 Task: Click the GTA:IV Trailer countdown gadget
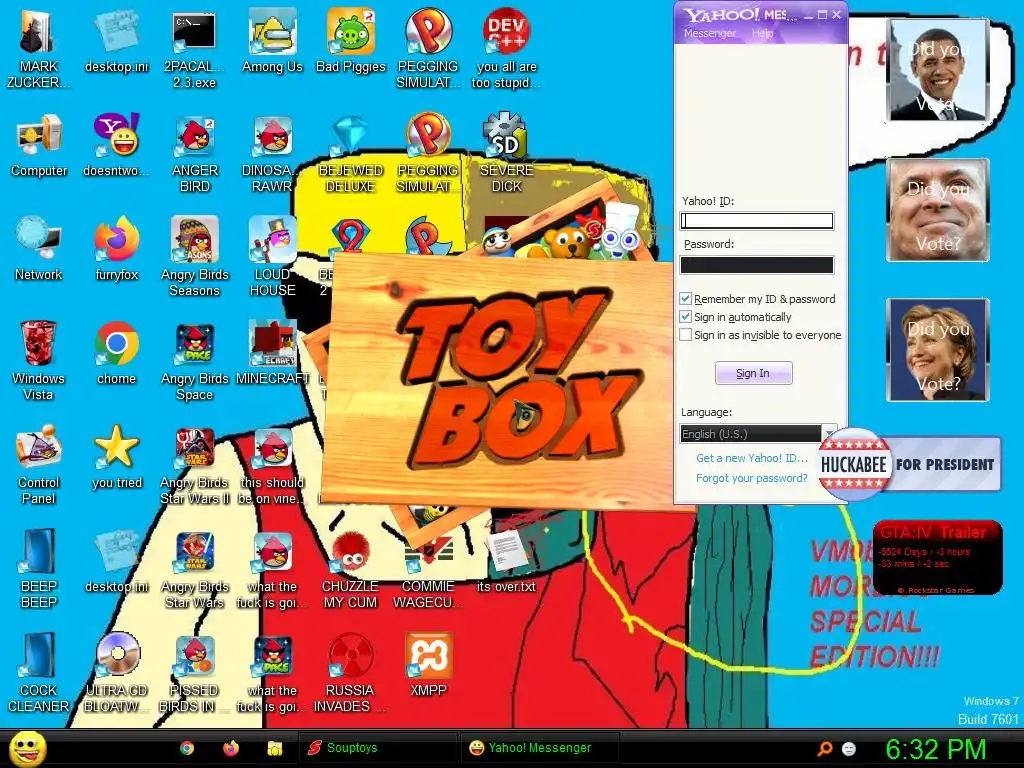pyautogui.click(x=937, y=558)
